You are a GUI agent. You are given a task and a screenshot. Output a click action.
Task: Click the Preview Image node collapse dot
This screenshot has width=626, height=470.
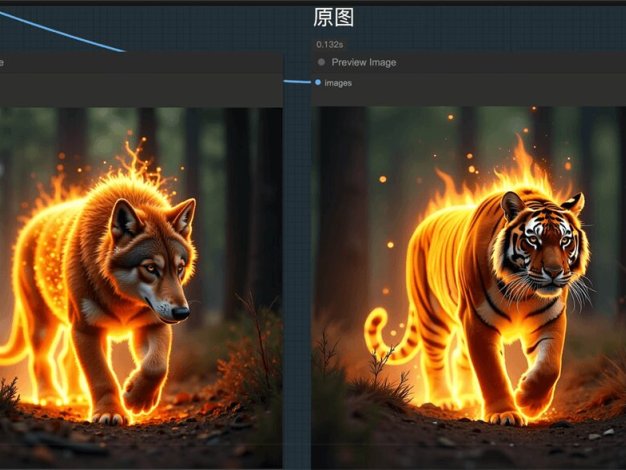tap(321, 62)
